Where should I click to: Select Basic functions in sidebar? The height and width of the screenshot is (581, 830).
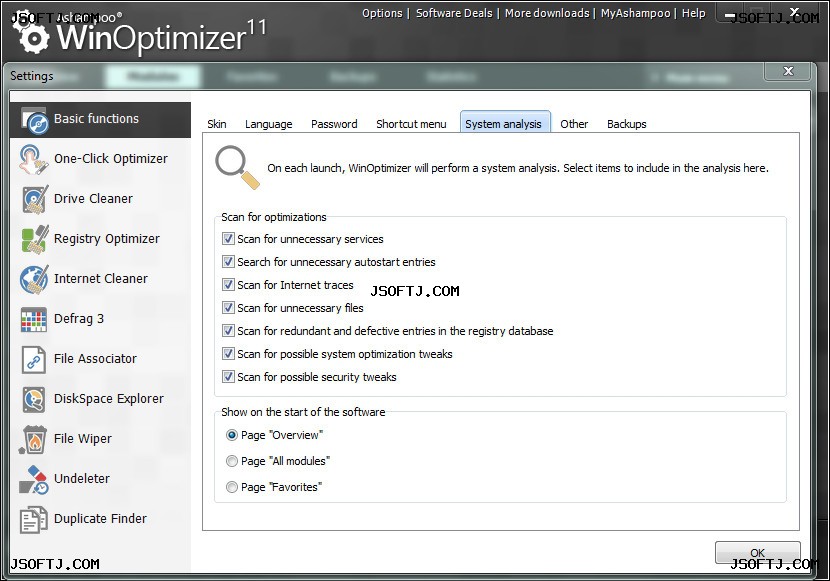[x=101, y=120]
